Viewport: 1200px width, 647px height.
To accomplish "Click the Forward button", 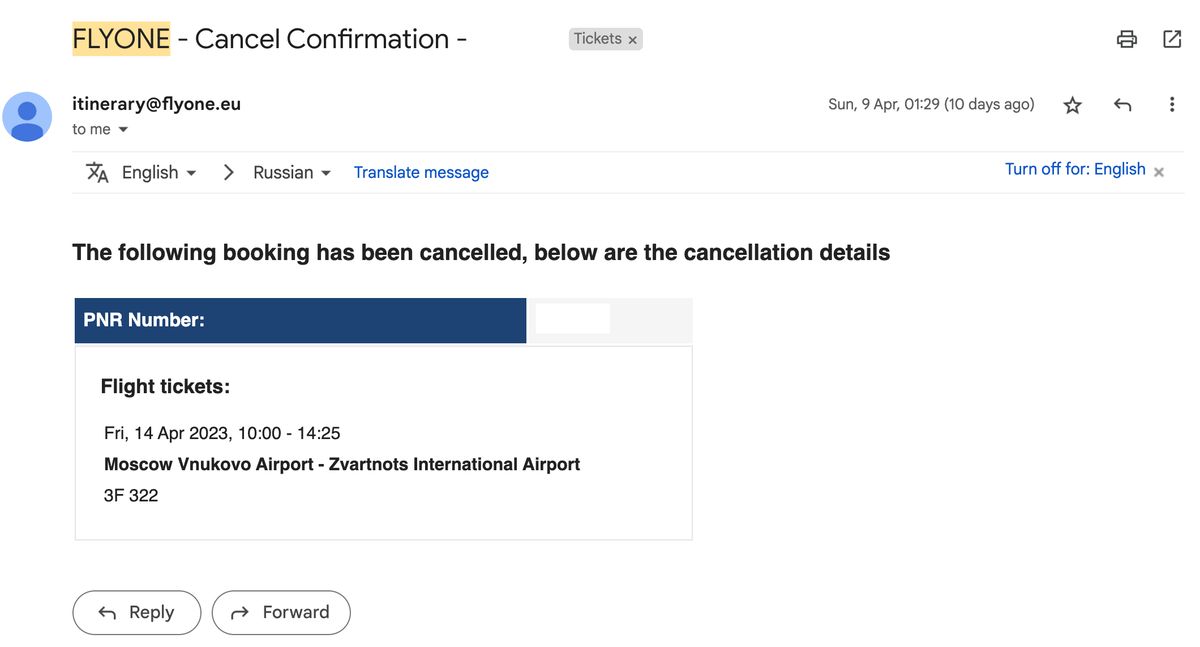I will pyautogui.click(x=281, y=613).
